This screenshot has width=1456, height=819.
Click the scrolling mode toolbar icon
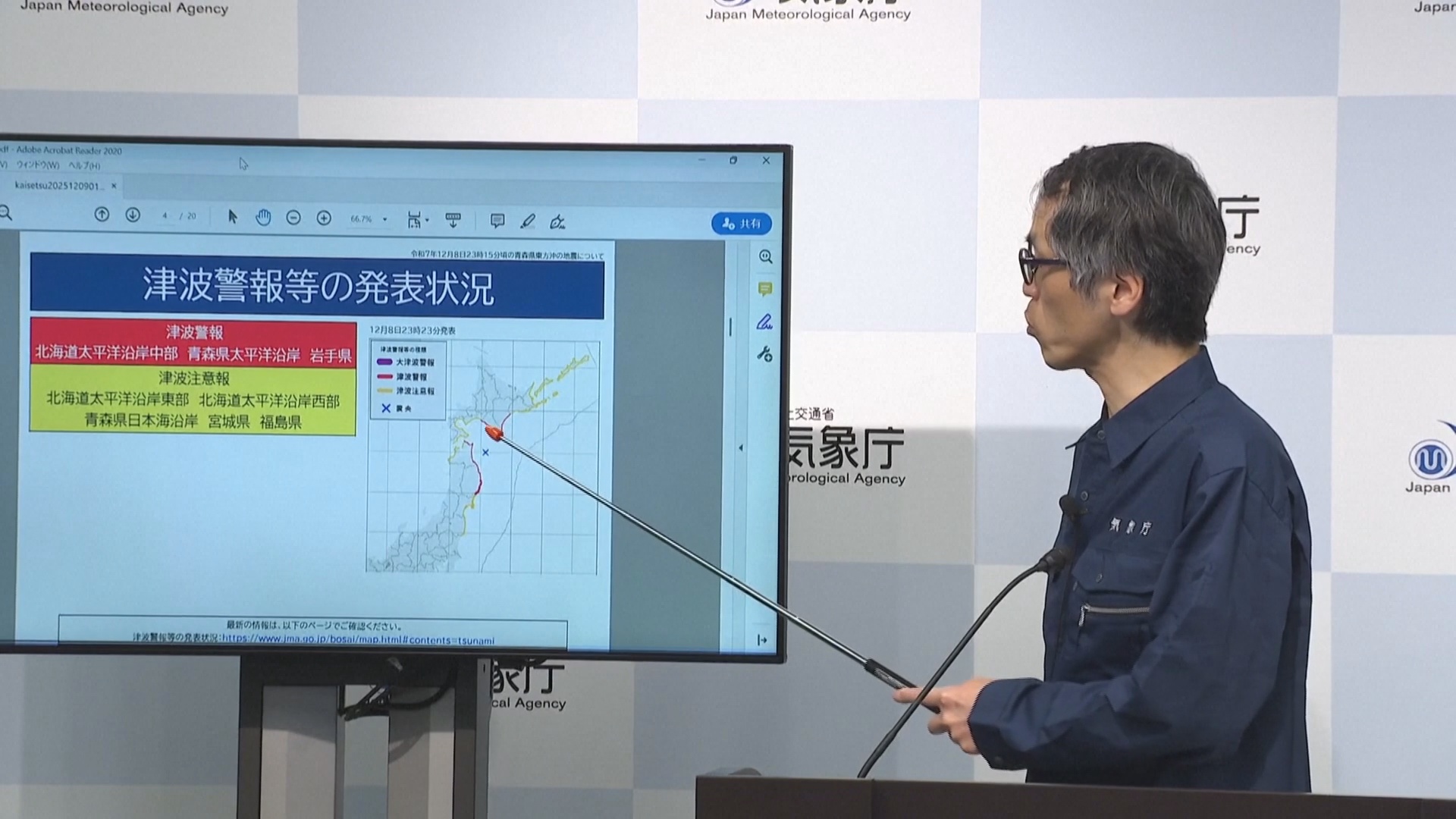tap(453, 221)
